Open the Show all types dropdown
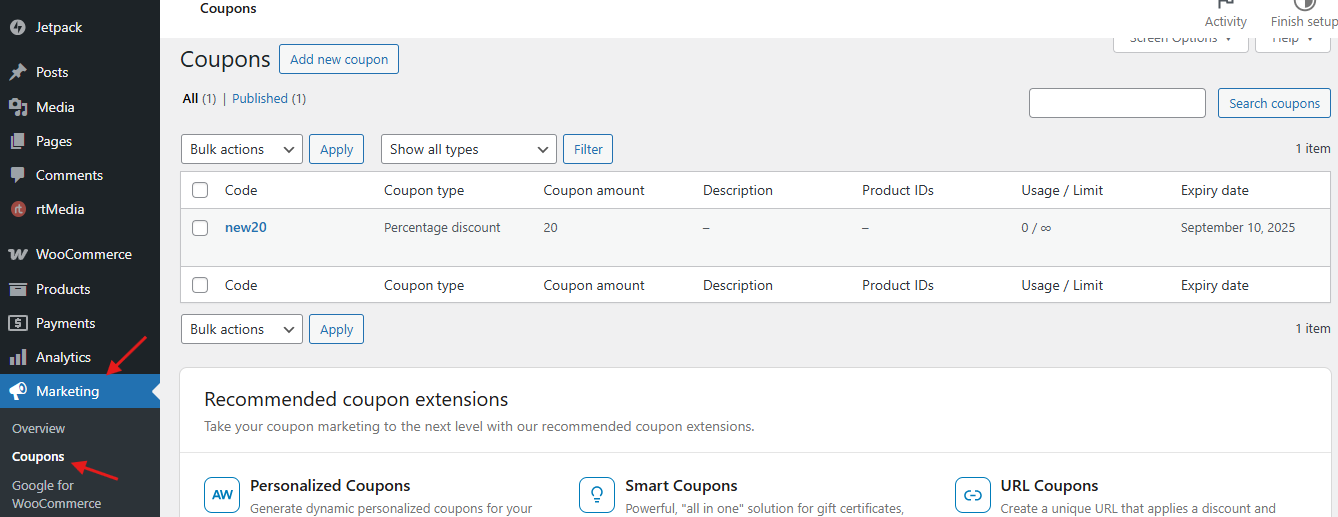 click(469, 149)
